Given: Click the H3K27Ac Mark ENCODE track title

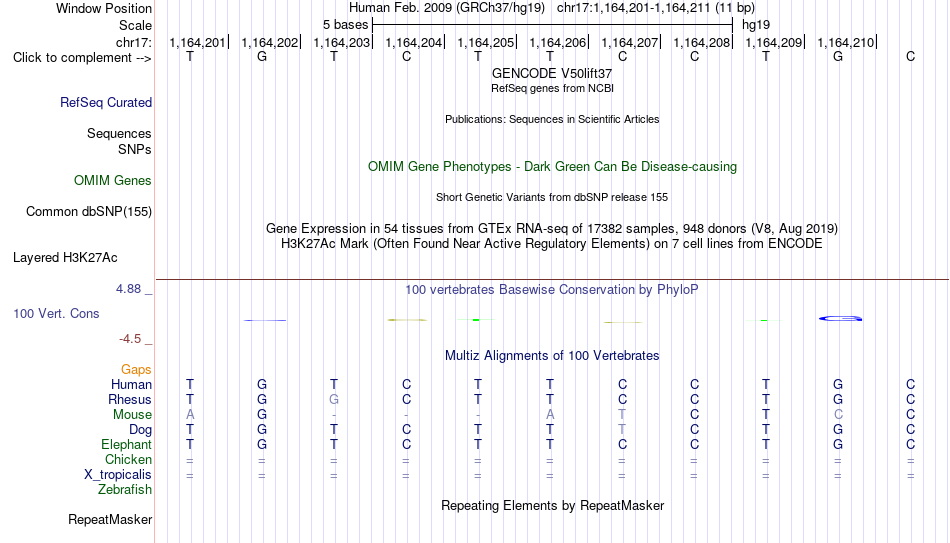Looking at the screenshot, I should 552,244.
